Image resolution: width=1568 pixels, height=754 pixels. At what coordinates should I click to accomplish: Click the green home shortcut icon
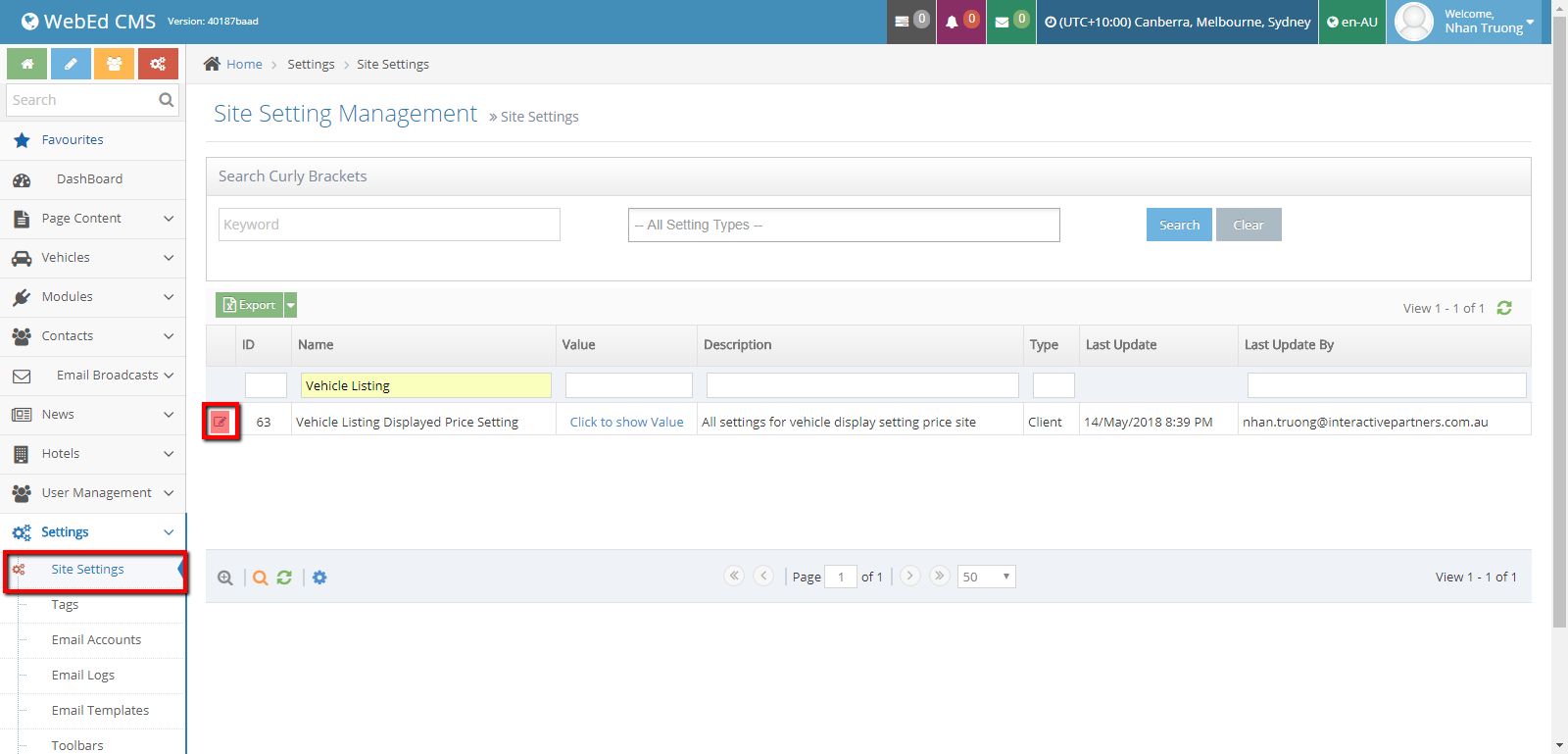click(x=27, y=64)
